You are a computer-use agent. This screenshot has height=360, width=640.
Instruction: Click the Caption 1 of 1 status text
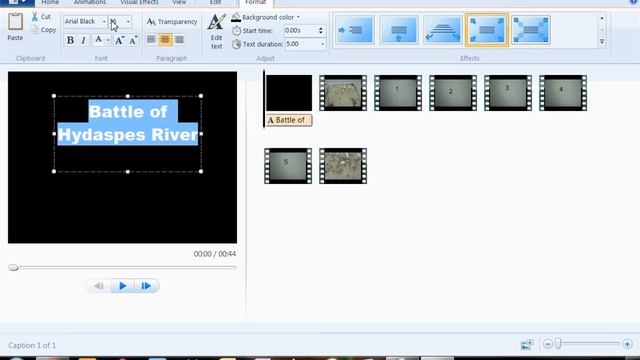point(32,345)
